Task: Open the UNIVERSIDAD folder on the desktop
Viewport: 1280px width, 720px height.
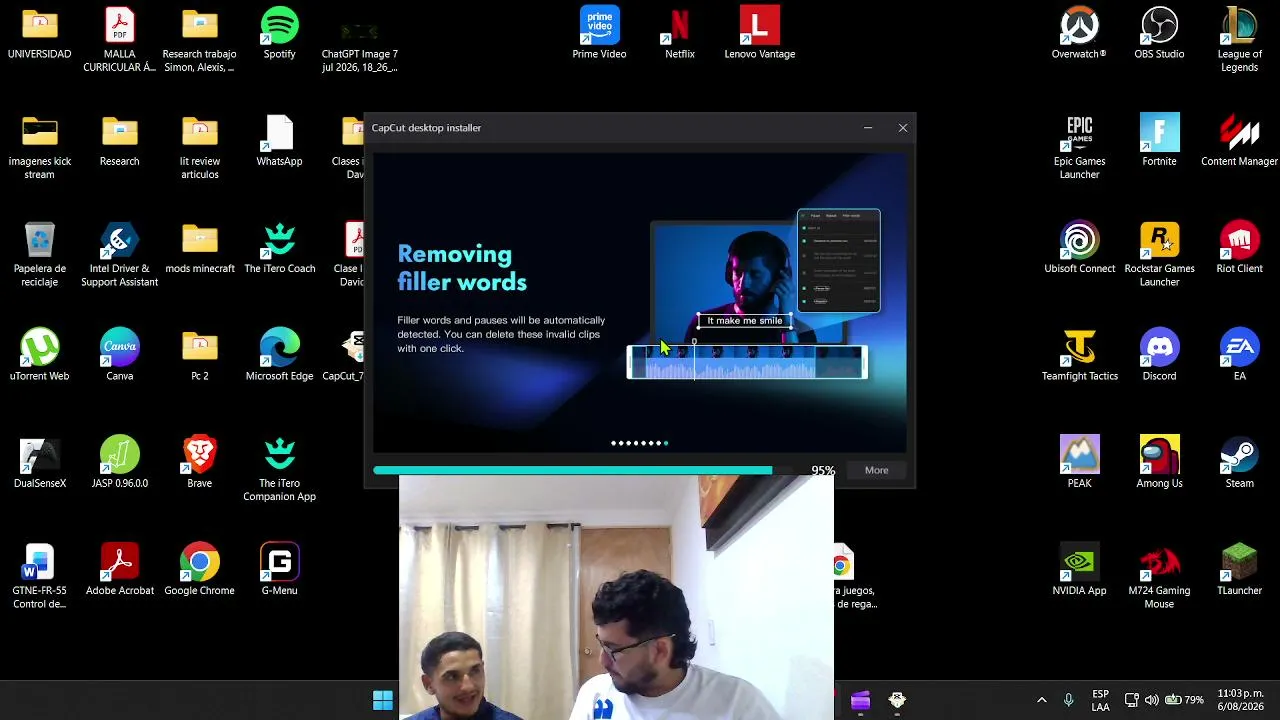Action: pyautogui.click(x=40, y=34)
